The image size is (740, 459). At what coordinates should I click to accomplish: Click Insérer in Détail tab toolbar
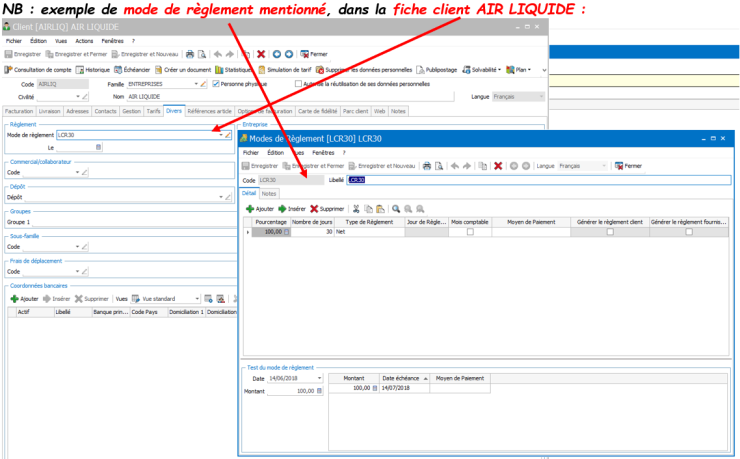(292, 209)
